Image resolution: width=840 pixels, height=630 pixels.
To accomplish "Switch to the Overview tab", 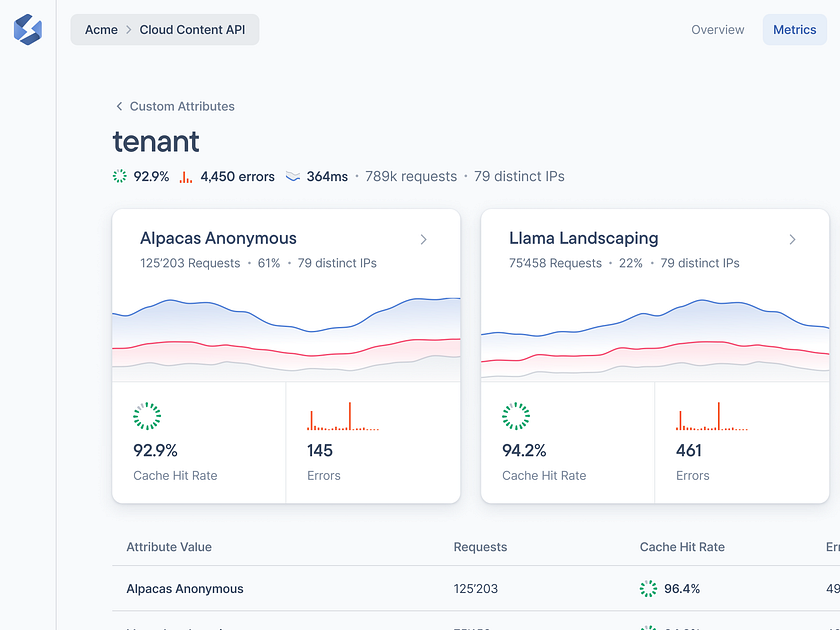I will coord(717,29).
